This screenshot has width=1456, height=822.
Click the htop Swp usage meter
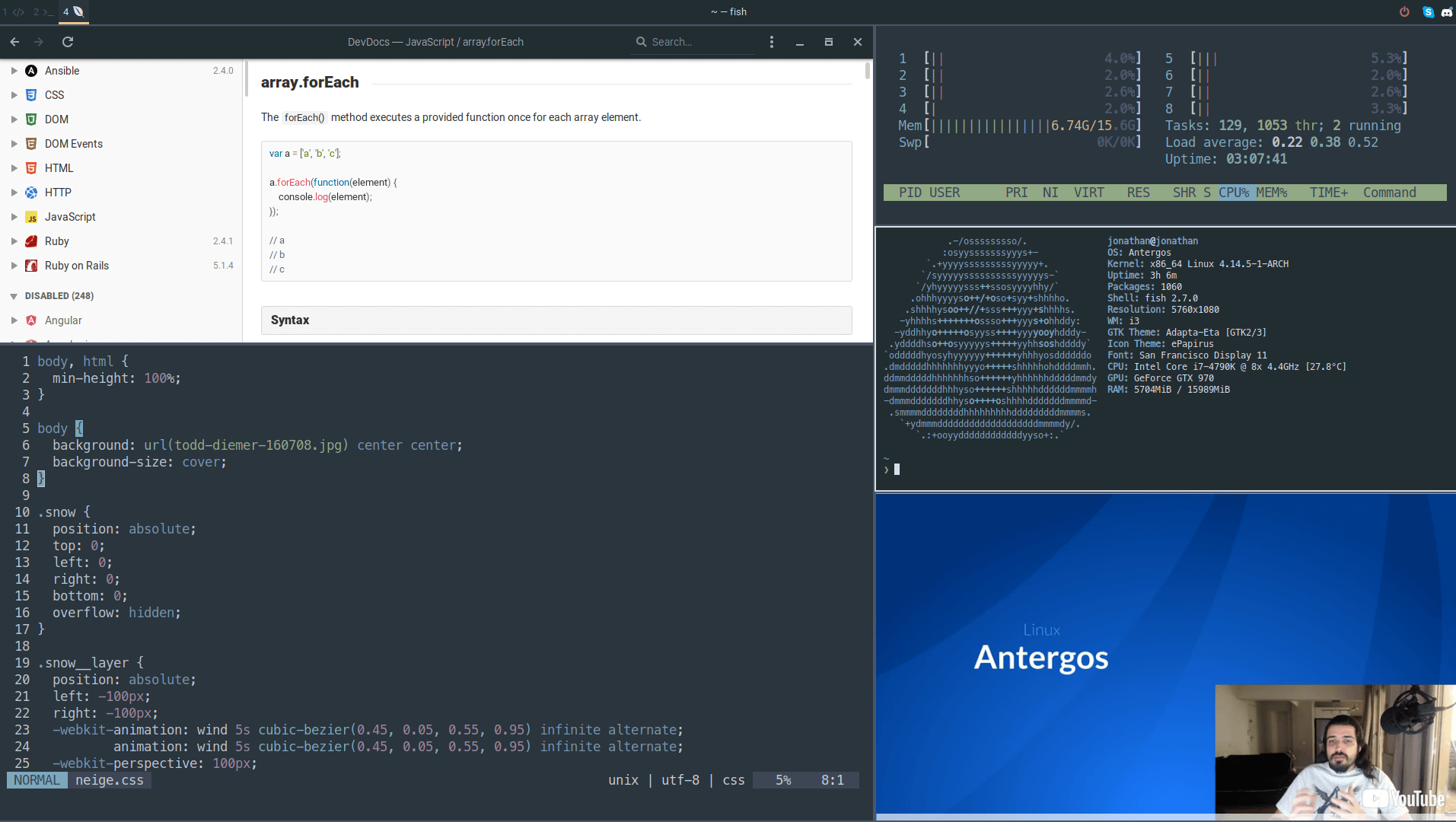click(1020, 142)
